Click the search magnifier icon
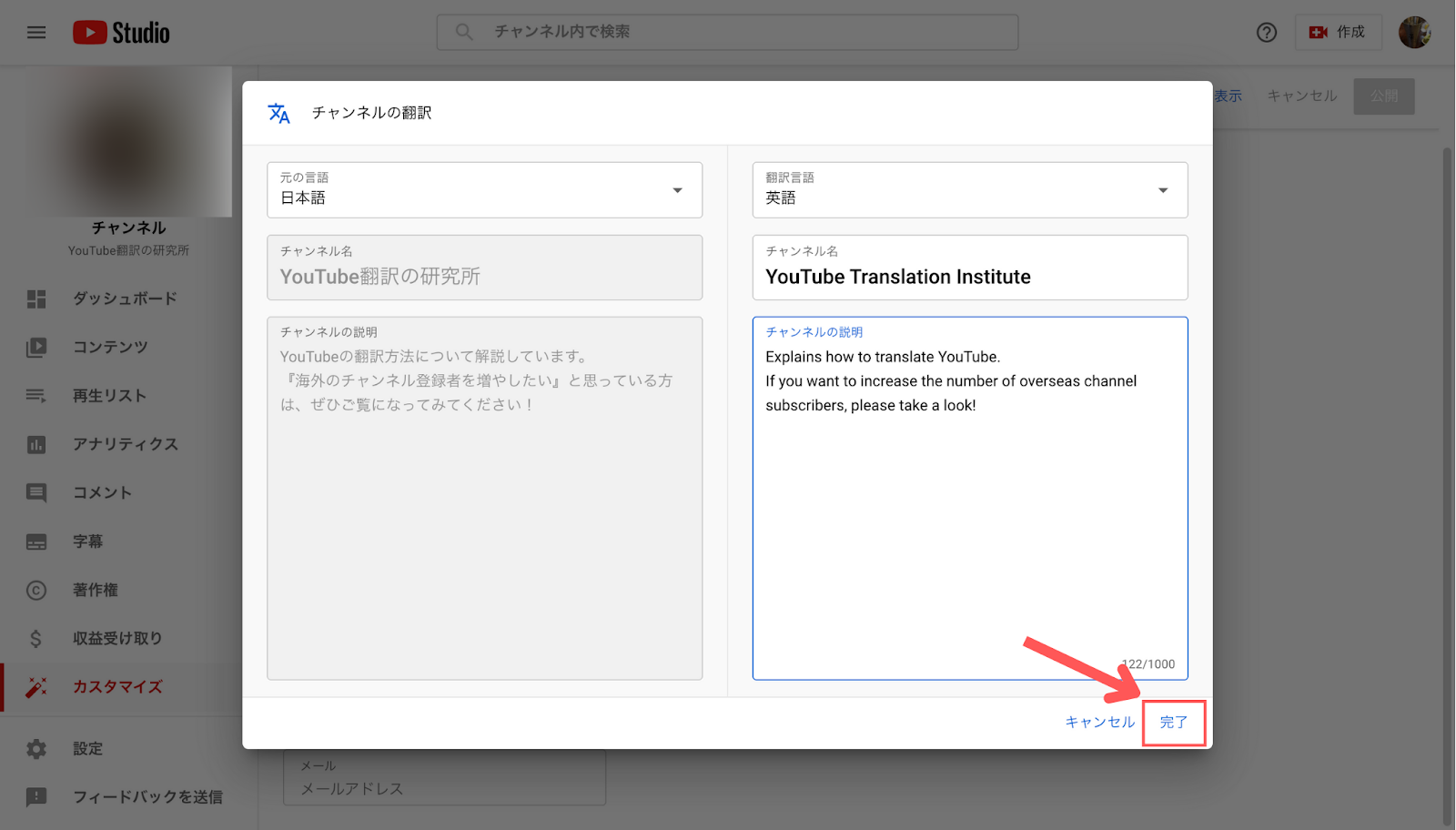1456x830 pixels. [x=464, y=32]
